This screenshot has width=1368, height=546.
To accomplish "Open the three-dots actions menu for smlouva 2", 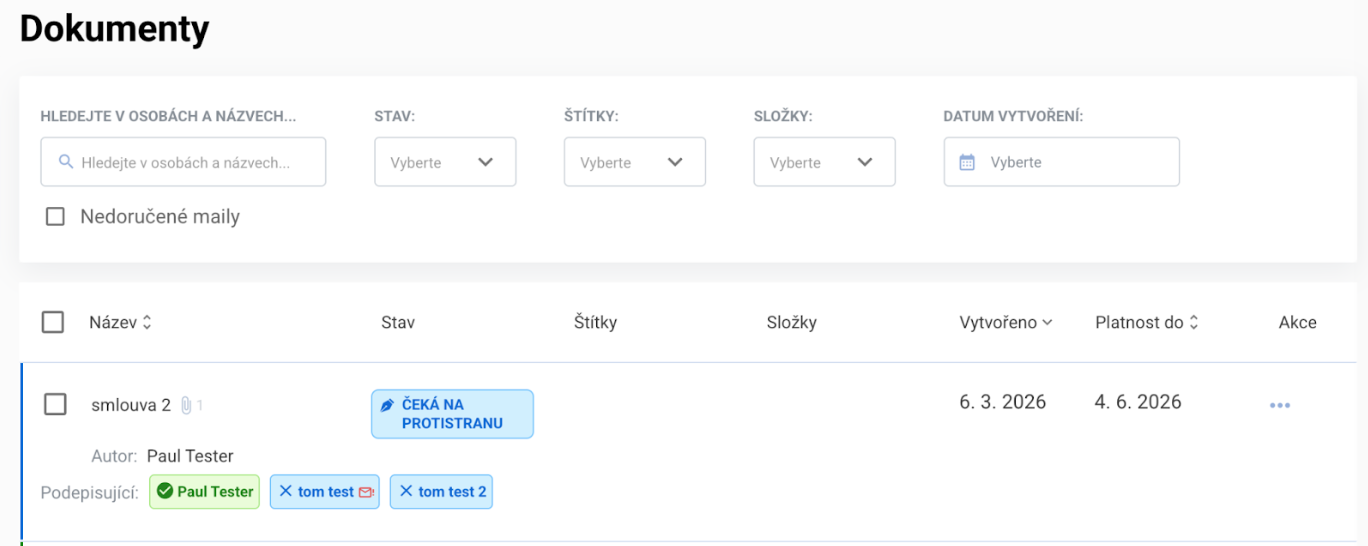I will coord(1279,405).
